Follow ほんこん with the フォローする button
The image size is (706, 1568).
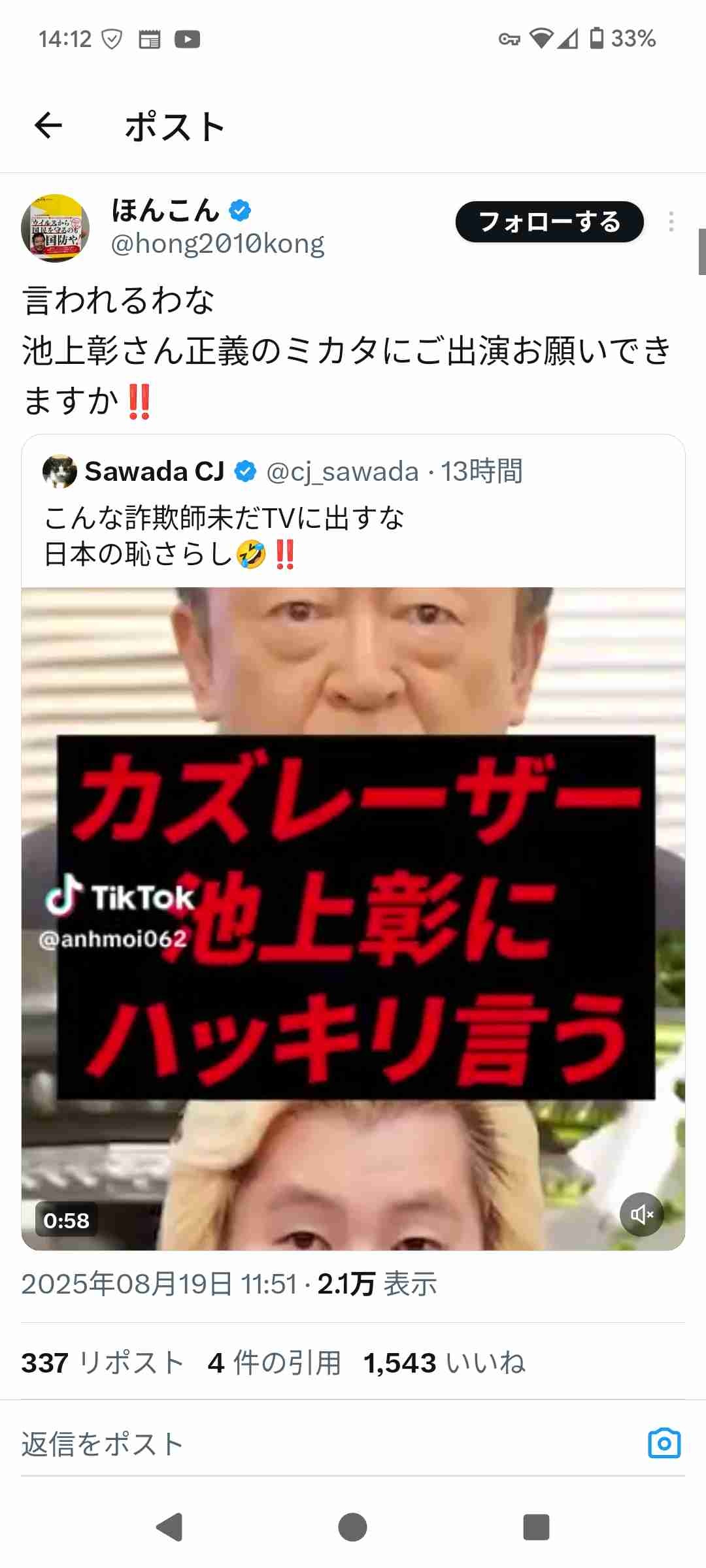click(x=549, y=222)
